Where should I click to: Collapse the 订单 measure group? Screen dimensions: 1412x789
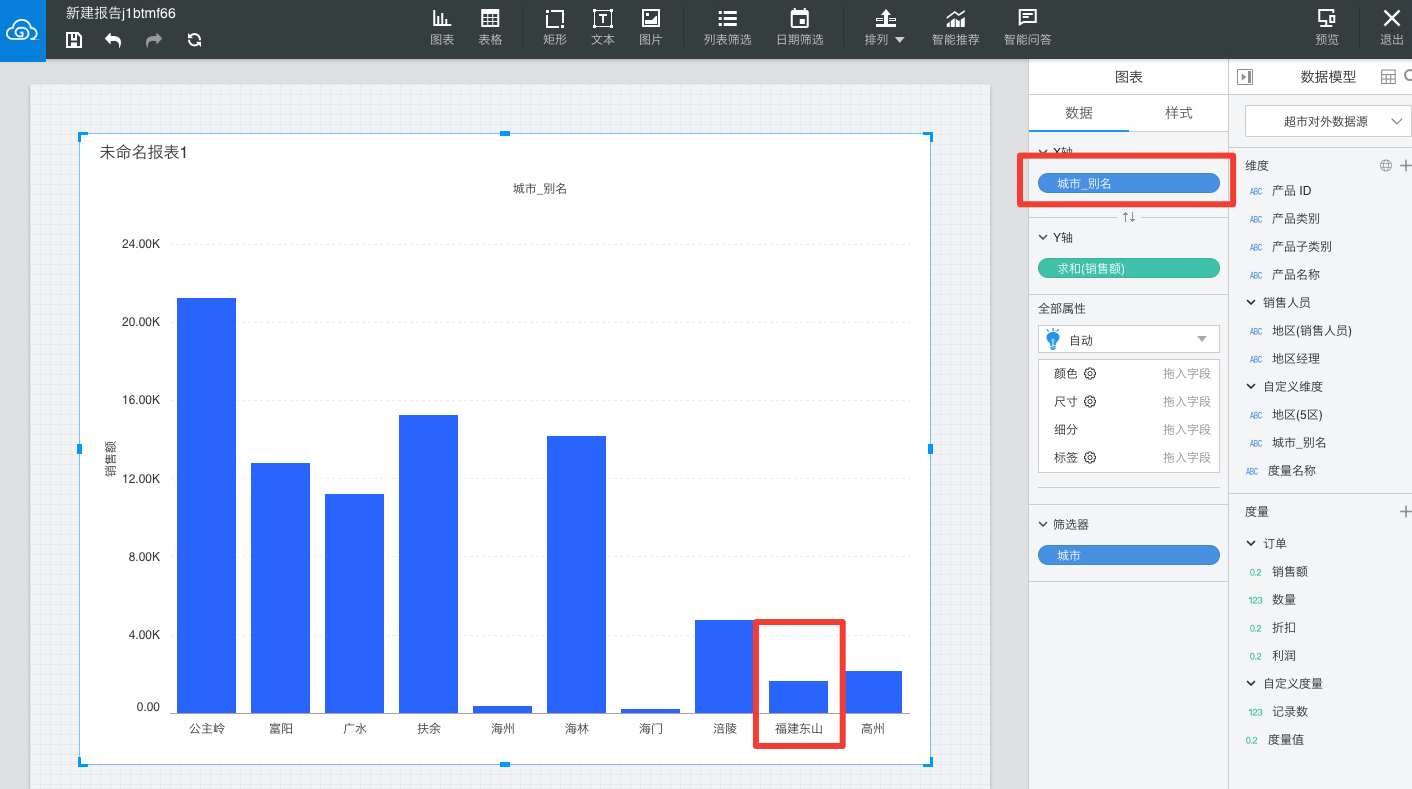tap(1252, 543)
